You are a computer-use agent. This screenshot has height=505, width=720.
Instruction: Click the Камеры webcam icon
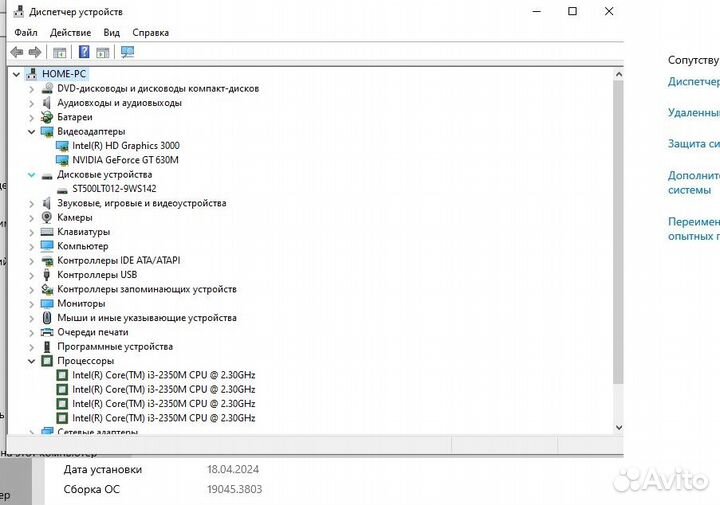point(47,217)
